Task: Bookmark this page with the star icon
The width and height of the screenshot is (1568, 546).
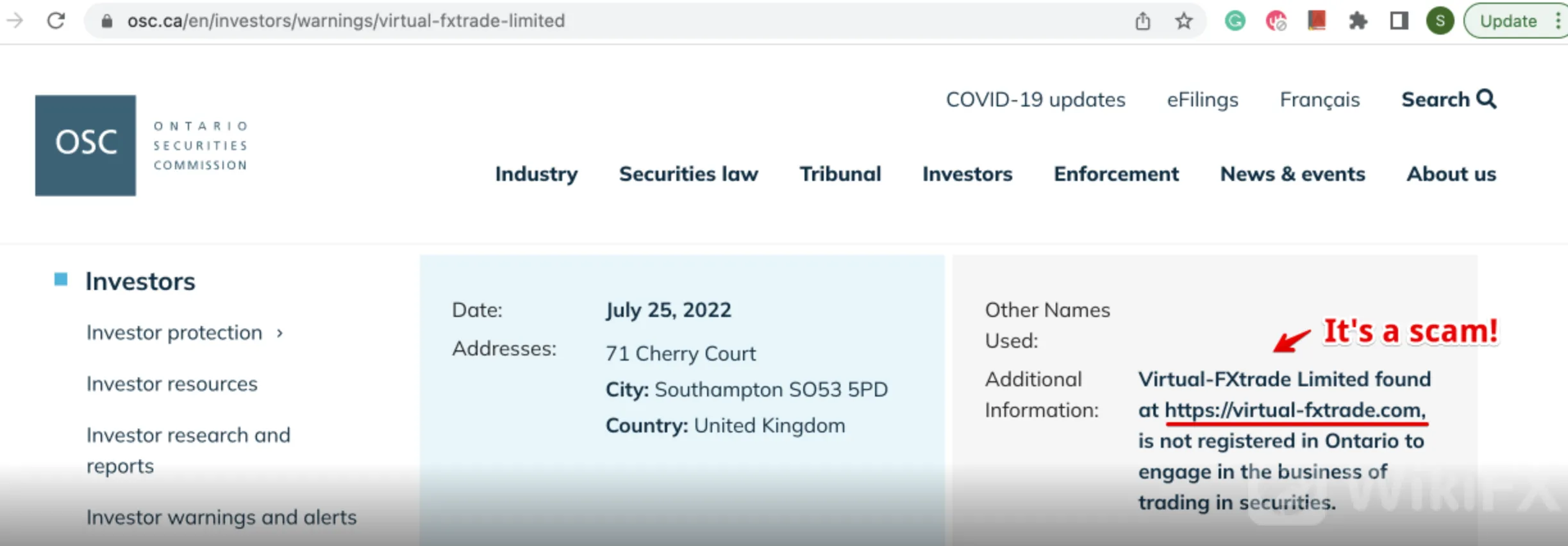Action: [1183, 21]
